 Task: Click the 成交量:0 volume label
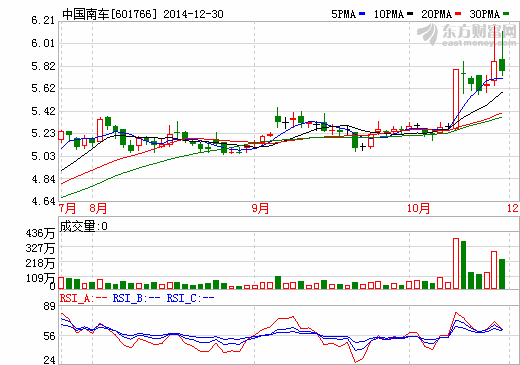pyautogui.click(x=84, y=226)
